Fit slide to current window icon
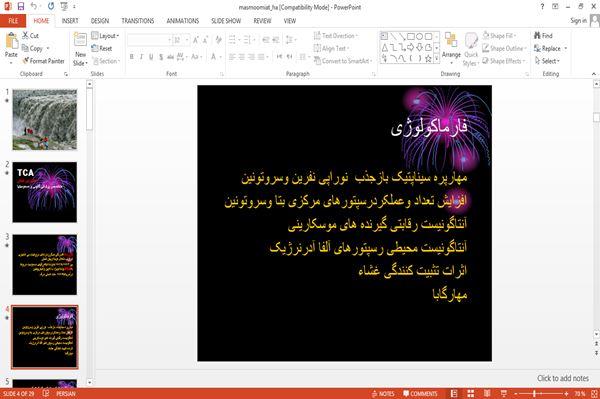 594,393
